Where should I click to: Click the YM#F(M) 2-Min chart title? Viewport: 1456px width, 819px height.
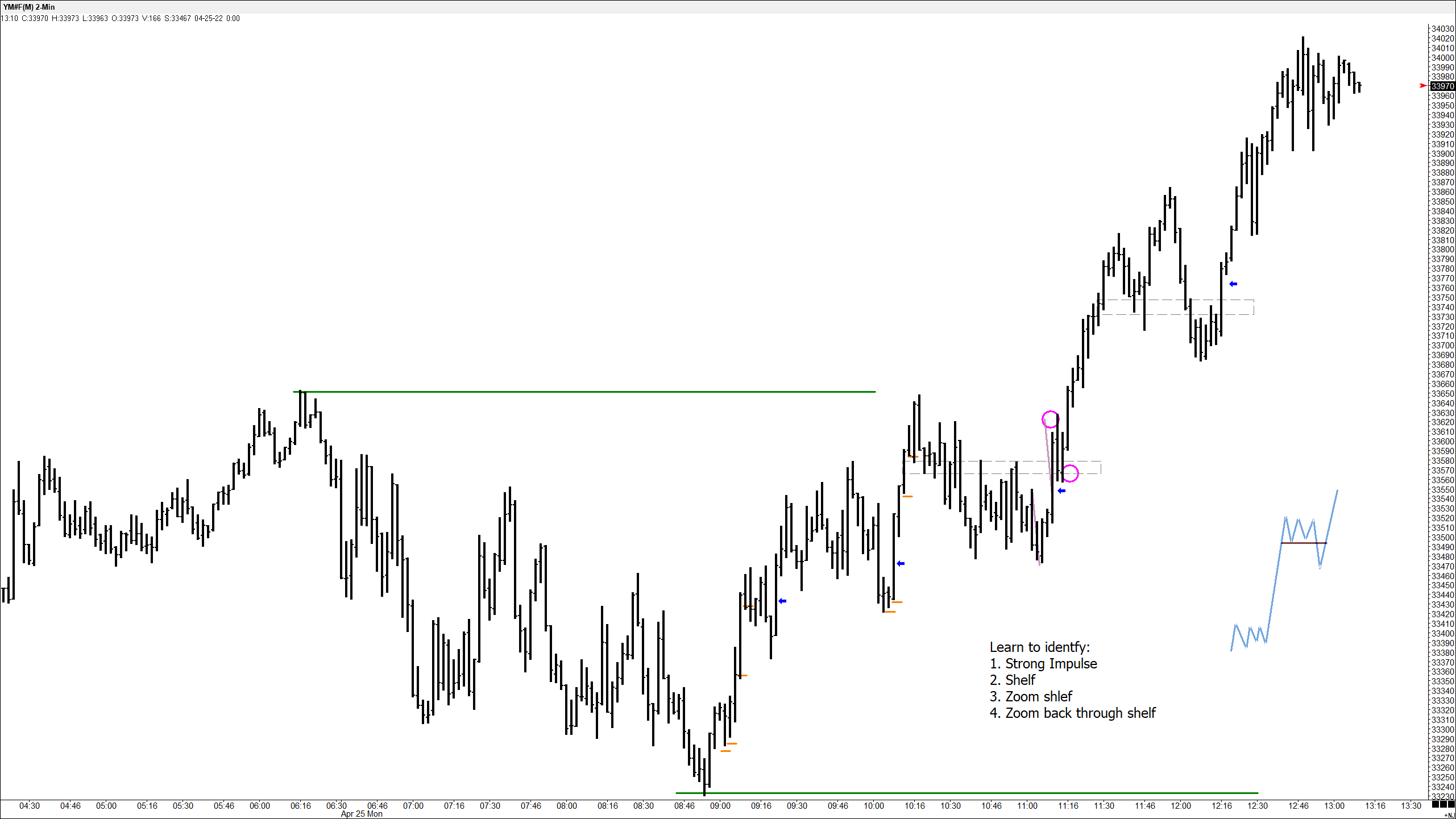click(x=29, y=7)
